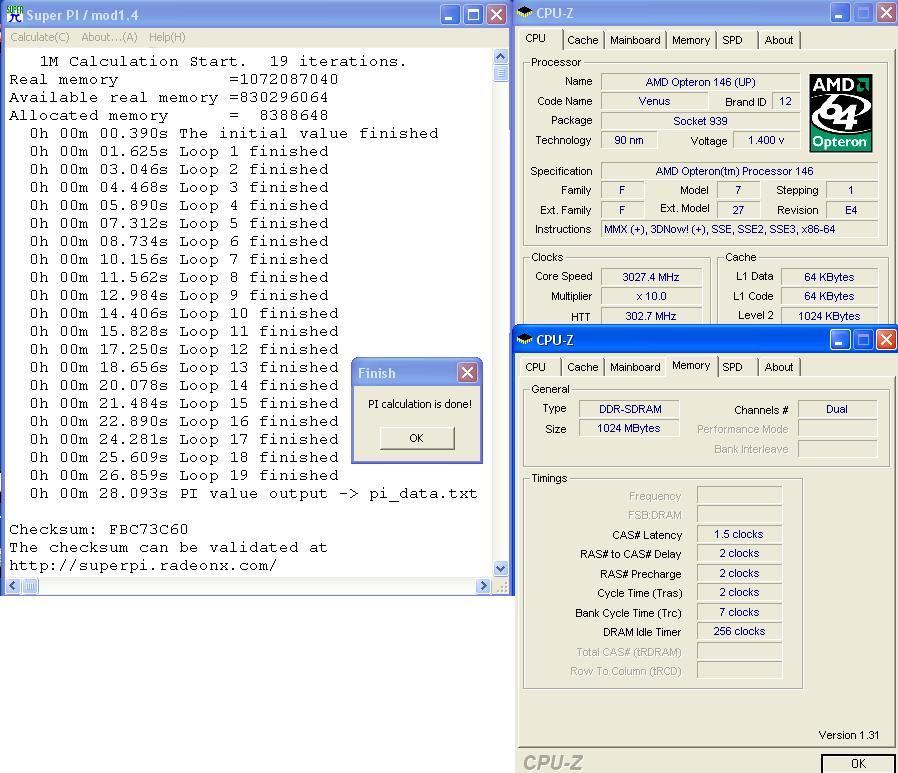Click the memory Type field DDR-SDRAM
The image size is (898, 773).
coord(629,409)
